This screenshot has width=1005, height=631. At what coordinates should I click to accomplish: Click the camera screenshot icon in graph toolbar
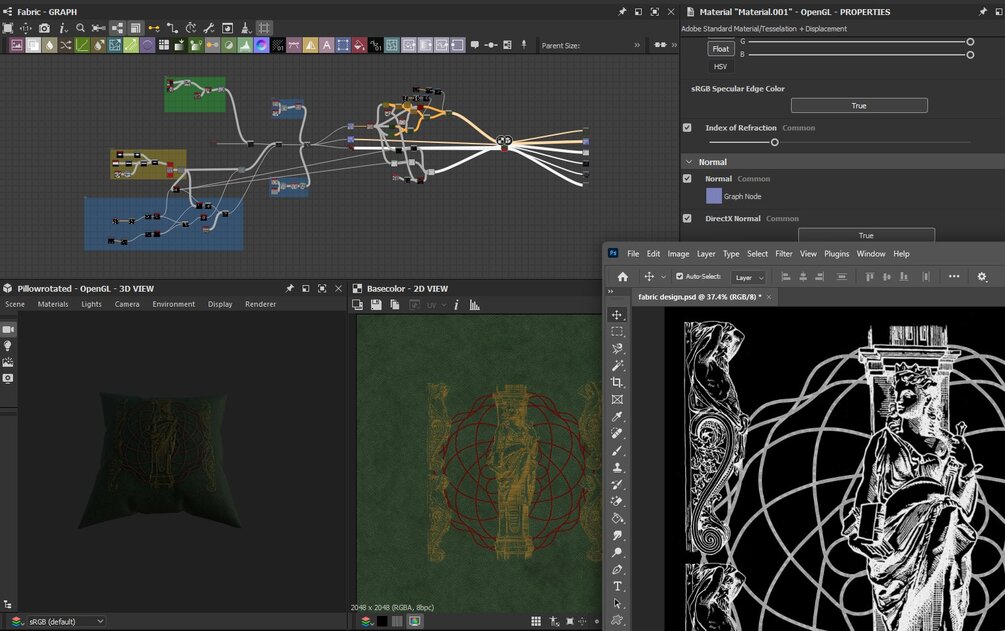(44, 28)
